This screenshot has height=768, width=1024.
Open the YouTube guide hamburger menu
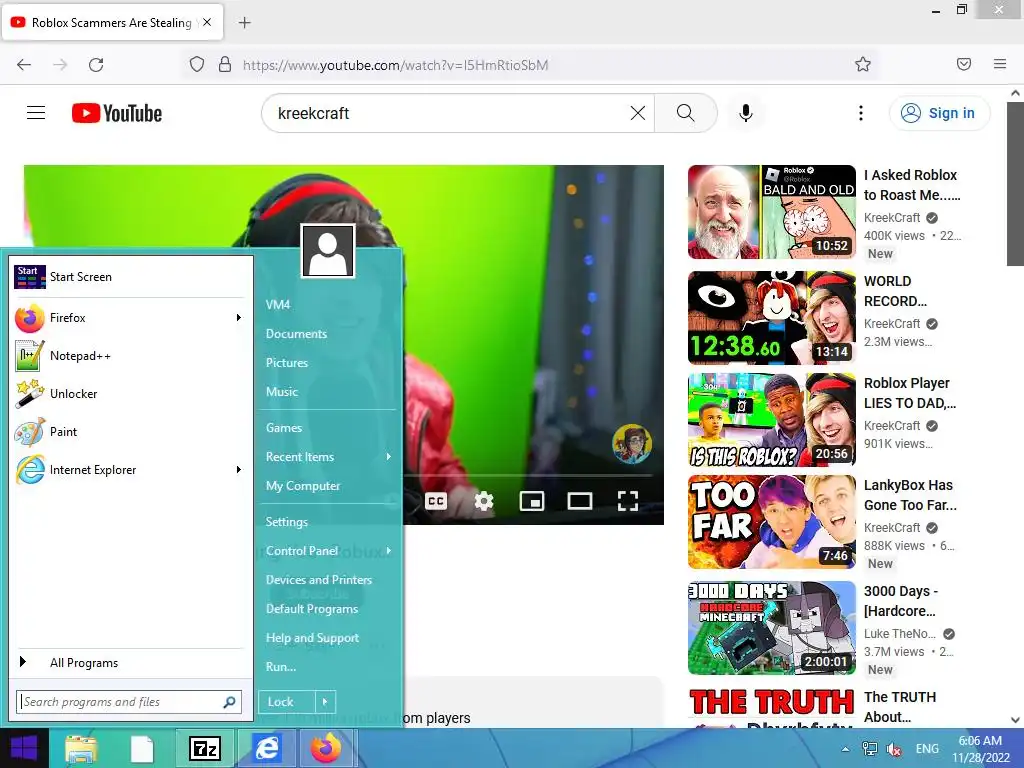click(36, 113)
